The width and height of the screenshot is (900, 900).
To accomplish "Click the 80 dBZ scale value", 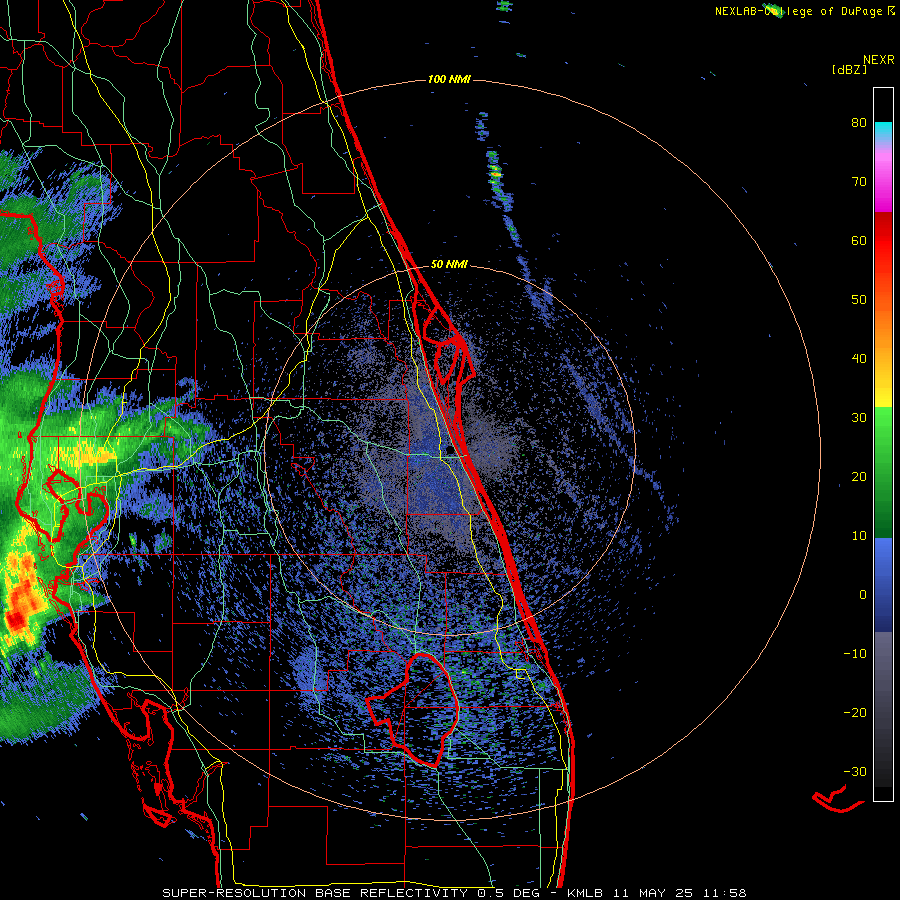I will (859, 123).
